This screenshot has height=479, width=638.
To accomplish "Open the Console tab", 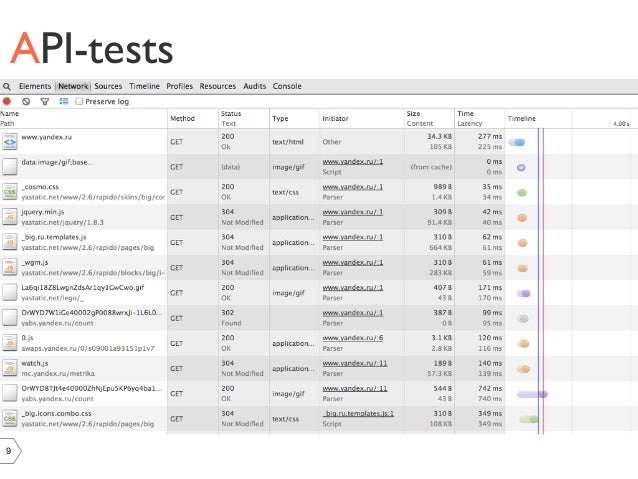I will [x=287, y=87].
